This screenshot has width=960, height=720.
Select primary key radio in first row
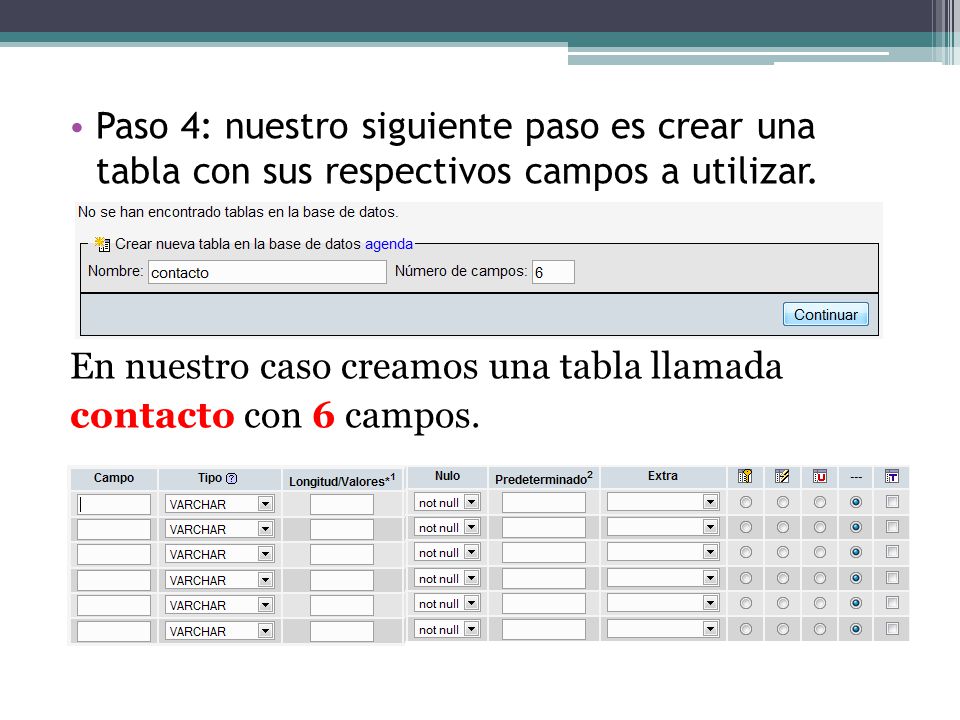pyautogui.click(x=746, y=502)
